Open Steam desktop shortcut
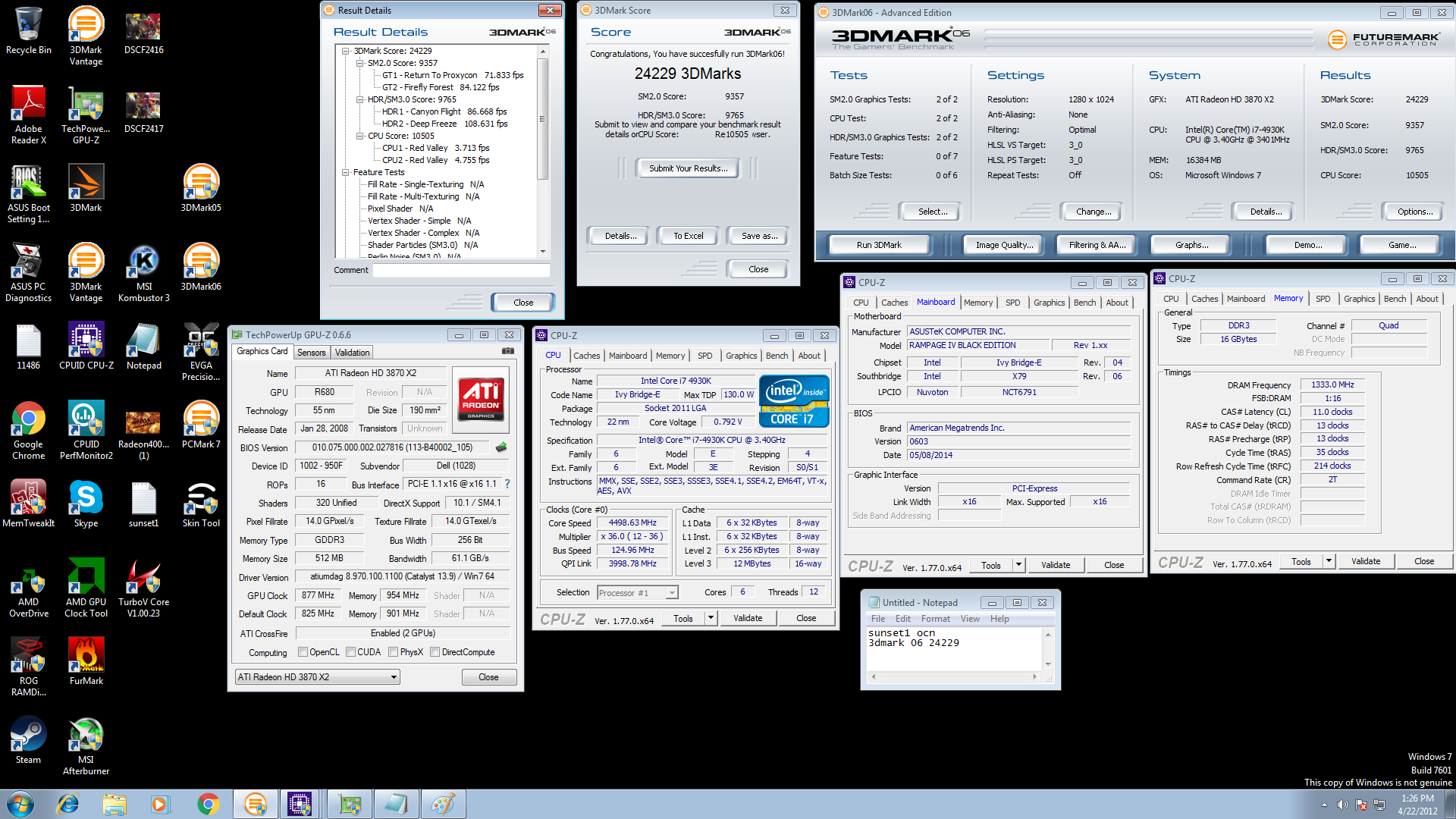 click(29, 740)
